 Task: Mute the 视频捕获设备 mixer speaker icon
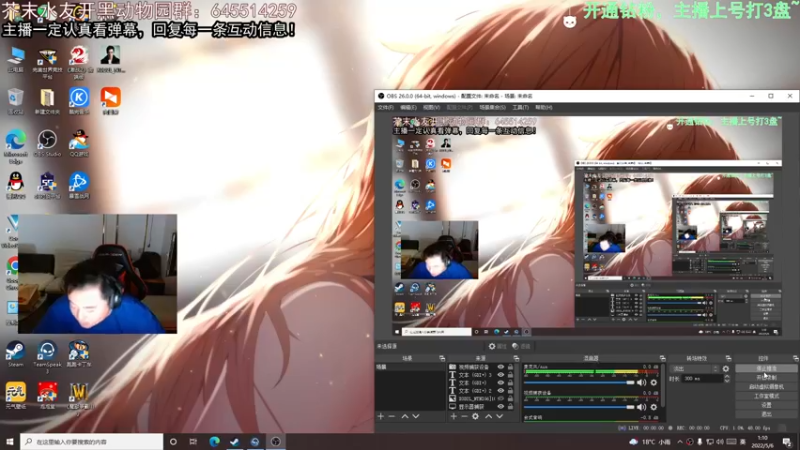[642, 407]
